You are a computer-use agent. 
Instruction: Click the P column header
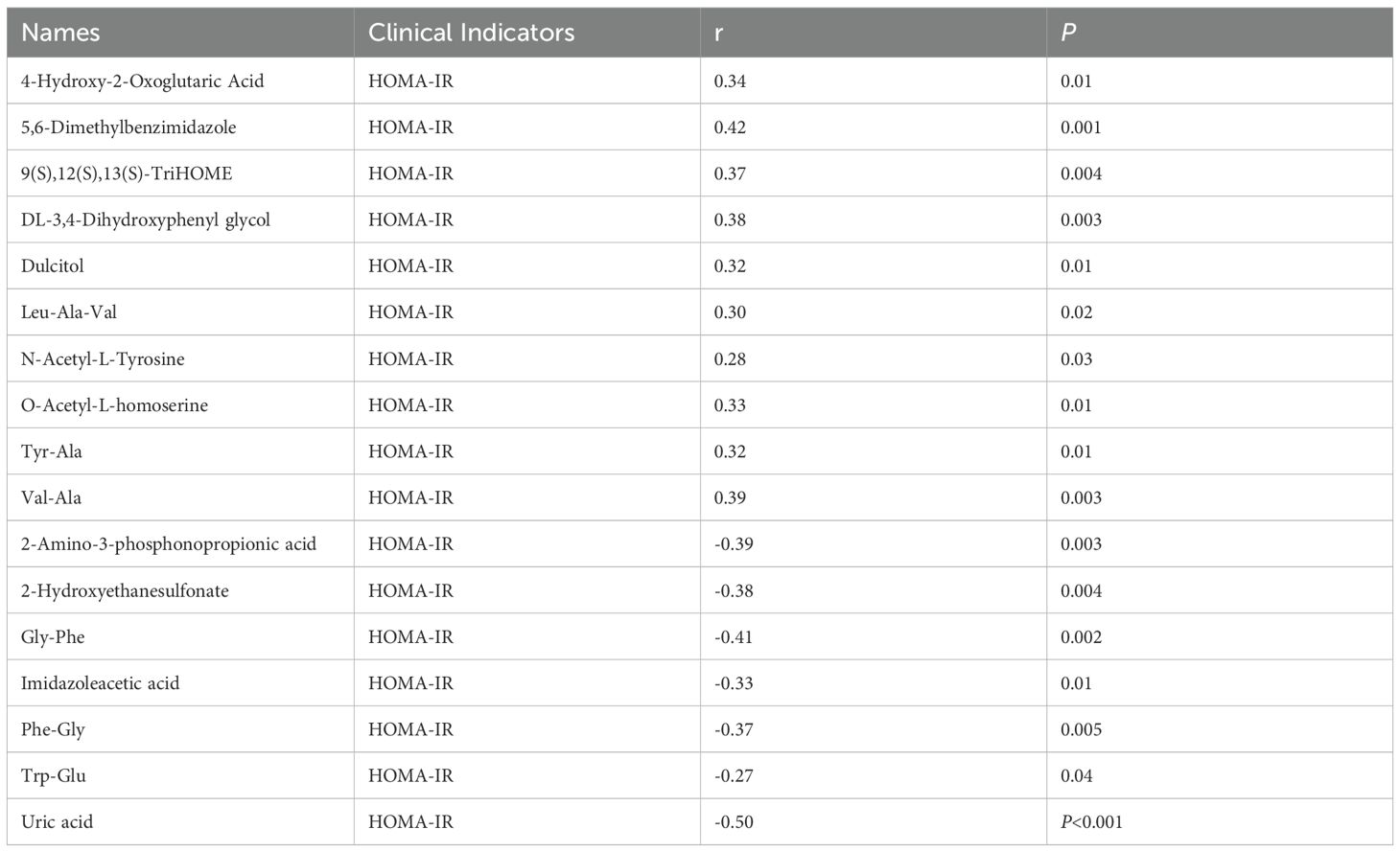[1068, 33]
